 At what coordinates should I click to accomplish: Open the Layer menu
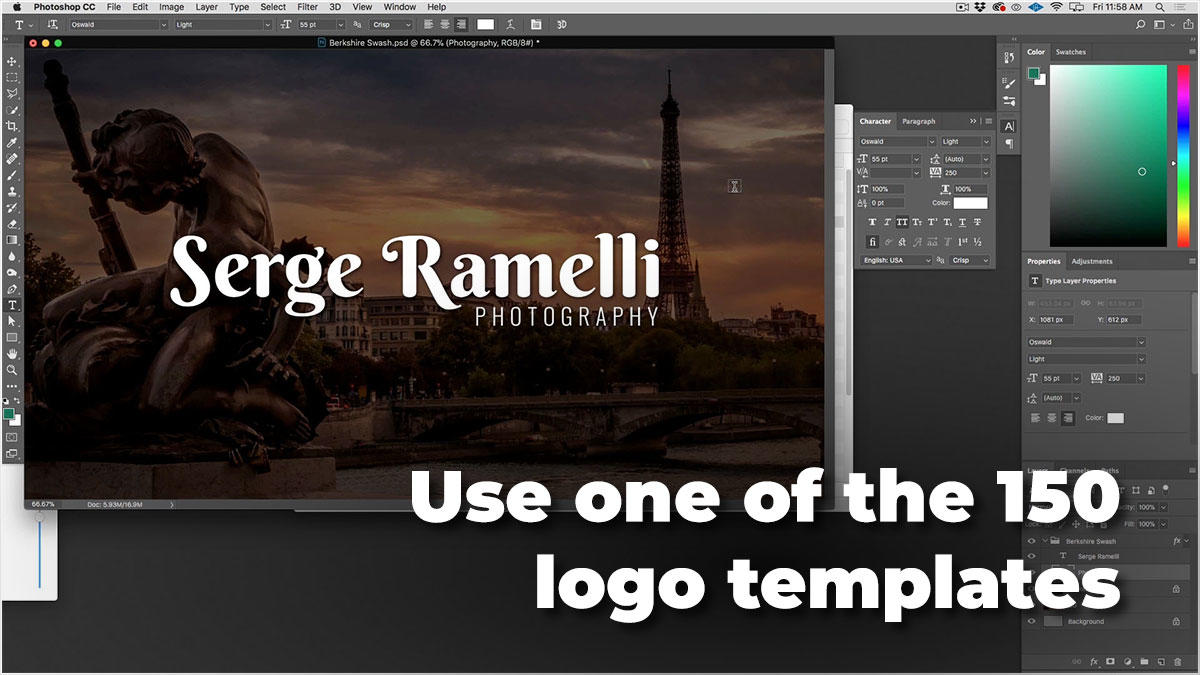pyautogui.click(x=206, y=7)
